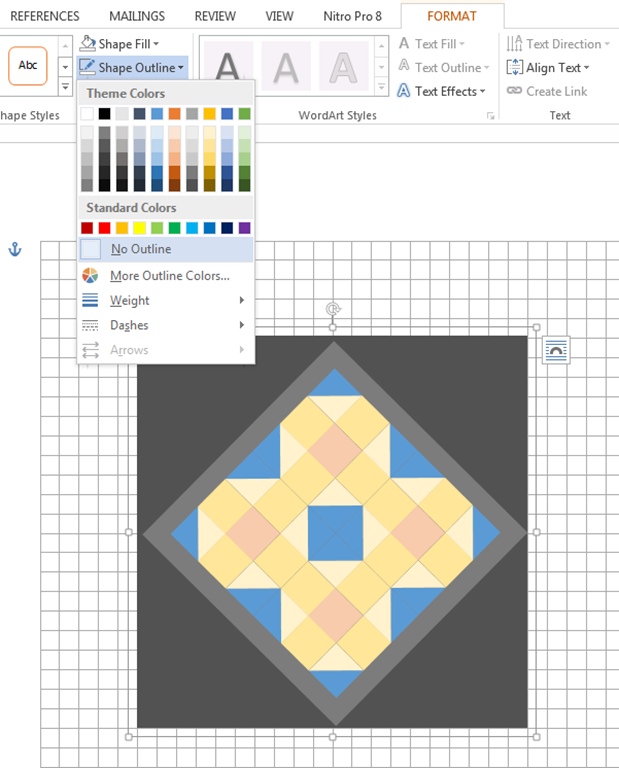Click the Create Link button
This screenshot has width=619, height=768.
click(547, 91)
